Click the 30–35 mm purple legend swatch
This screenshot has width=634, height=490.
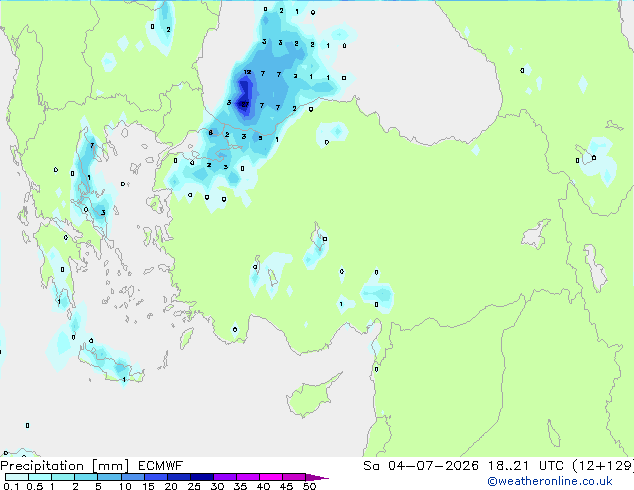225,477
